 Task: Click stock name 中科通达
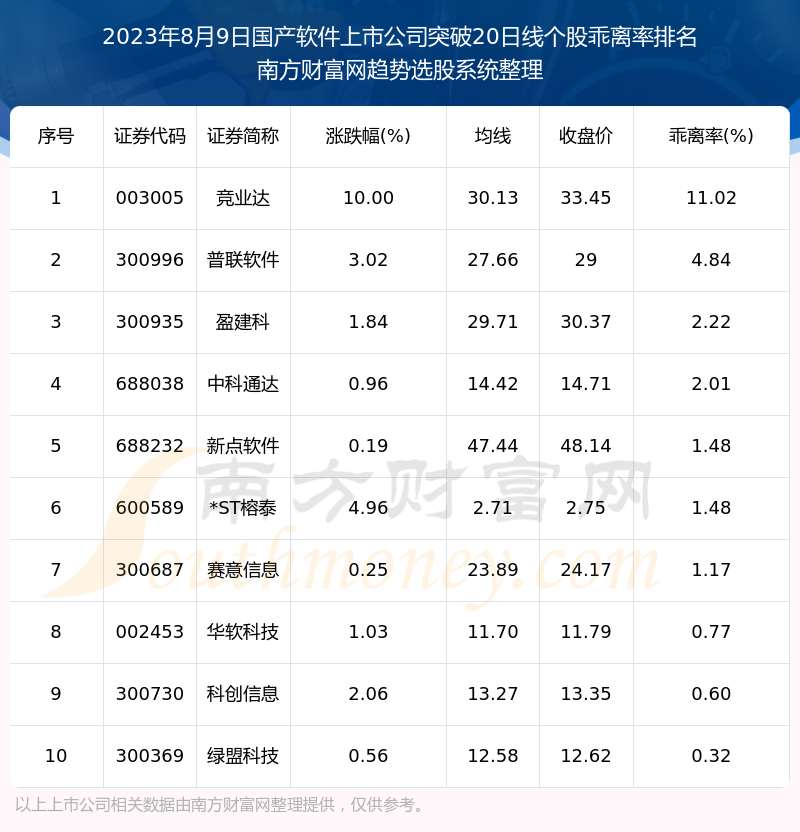click(x=243, y=384)
